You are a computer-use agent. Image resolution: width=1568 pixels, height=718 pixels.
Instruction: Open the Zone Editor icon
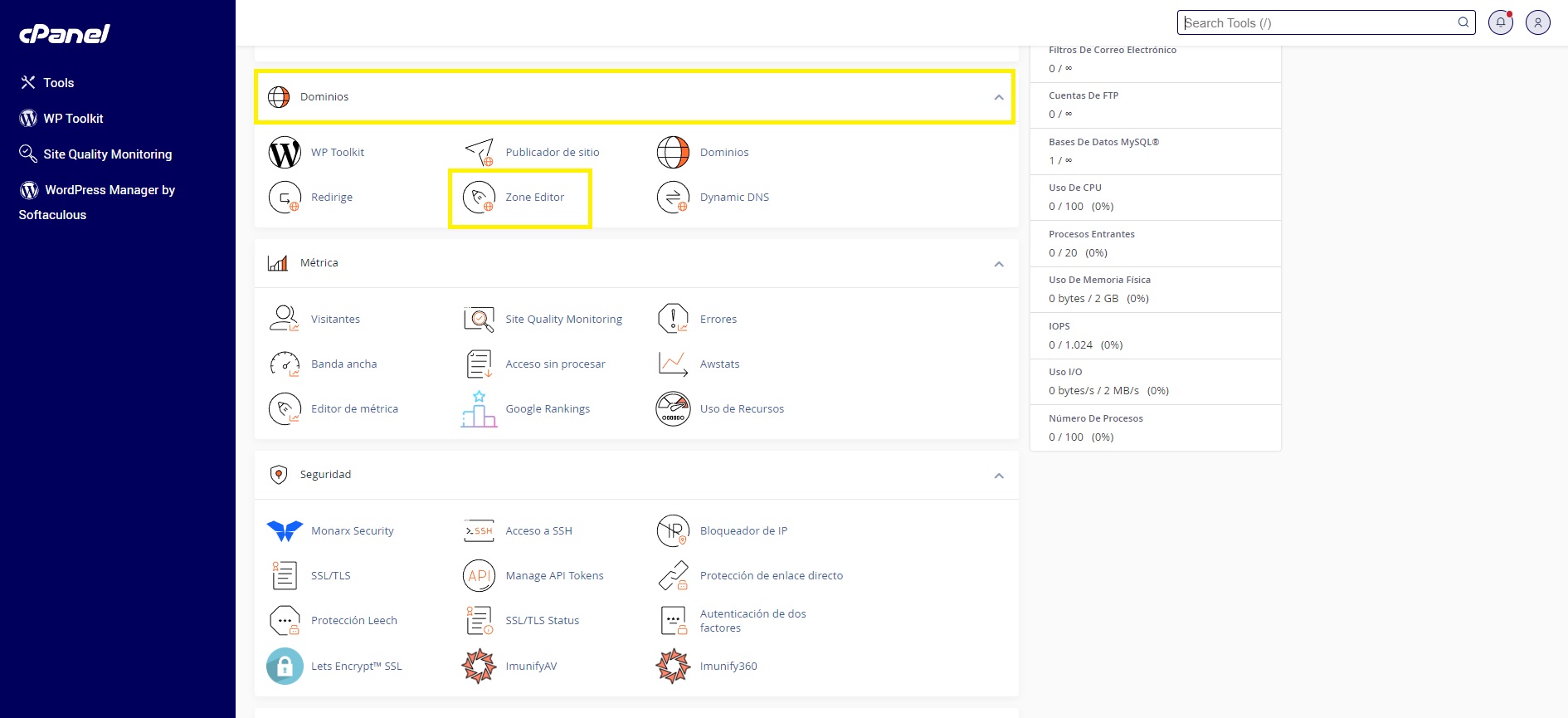pyautogui.click(x=479, y=198)
